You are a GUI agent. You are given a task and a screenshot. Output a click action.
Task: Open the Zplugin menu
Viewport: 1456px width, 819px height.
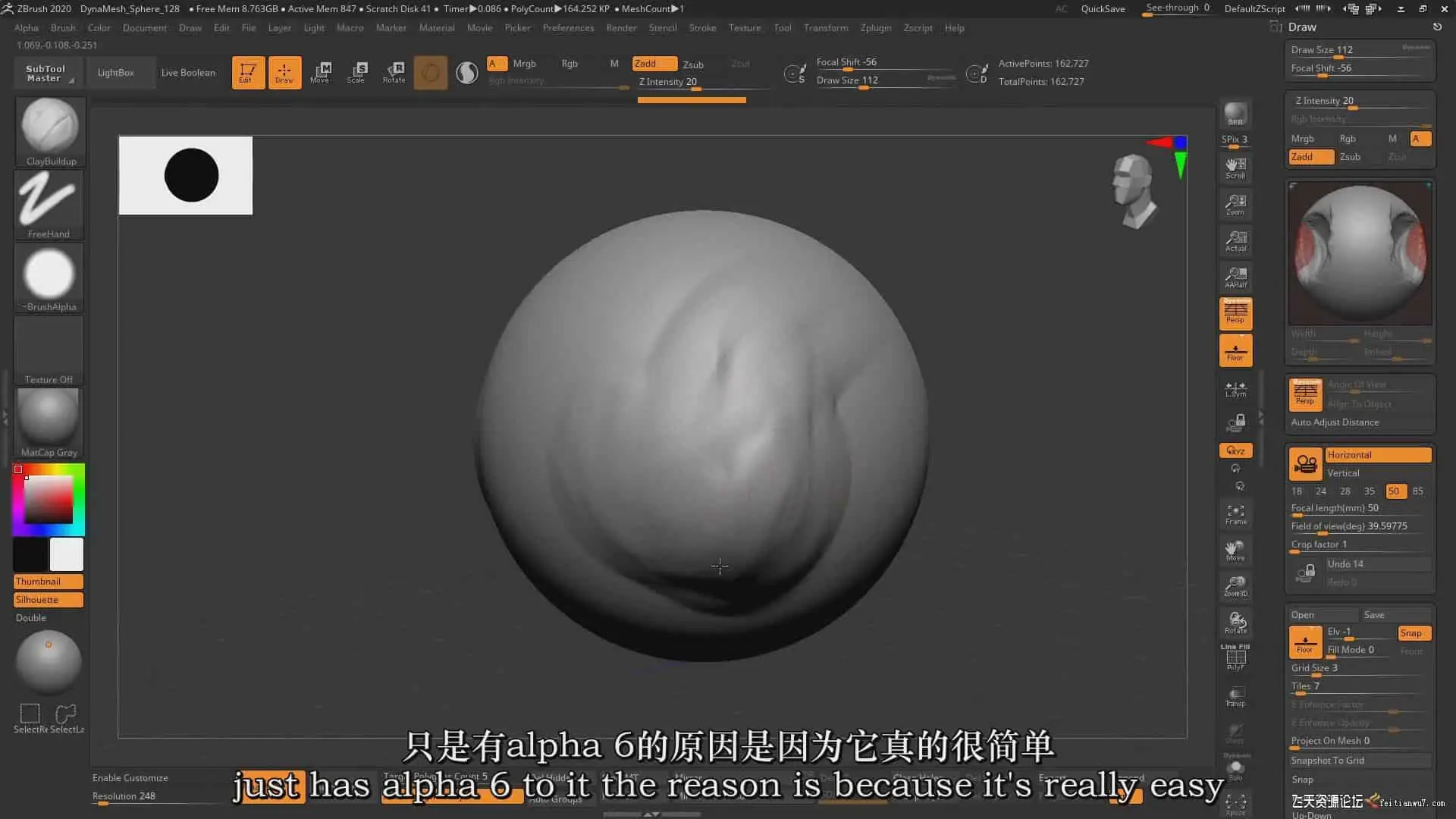click(x=875, y=28)
